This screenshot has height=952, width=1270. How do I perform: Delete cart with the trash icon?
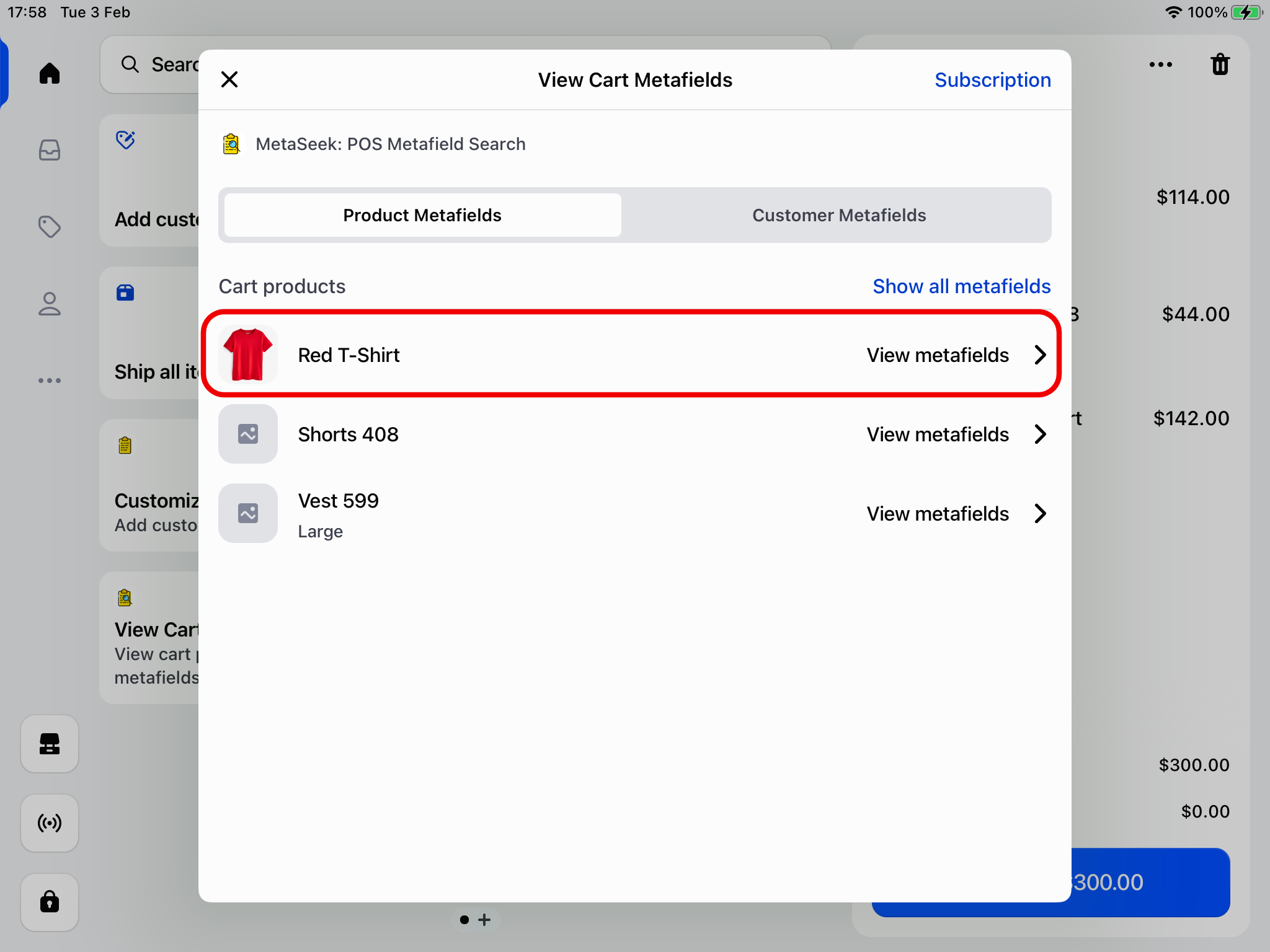(1220, 64)
